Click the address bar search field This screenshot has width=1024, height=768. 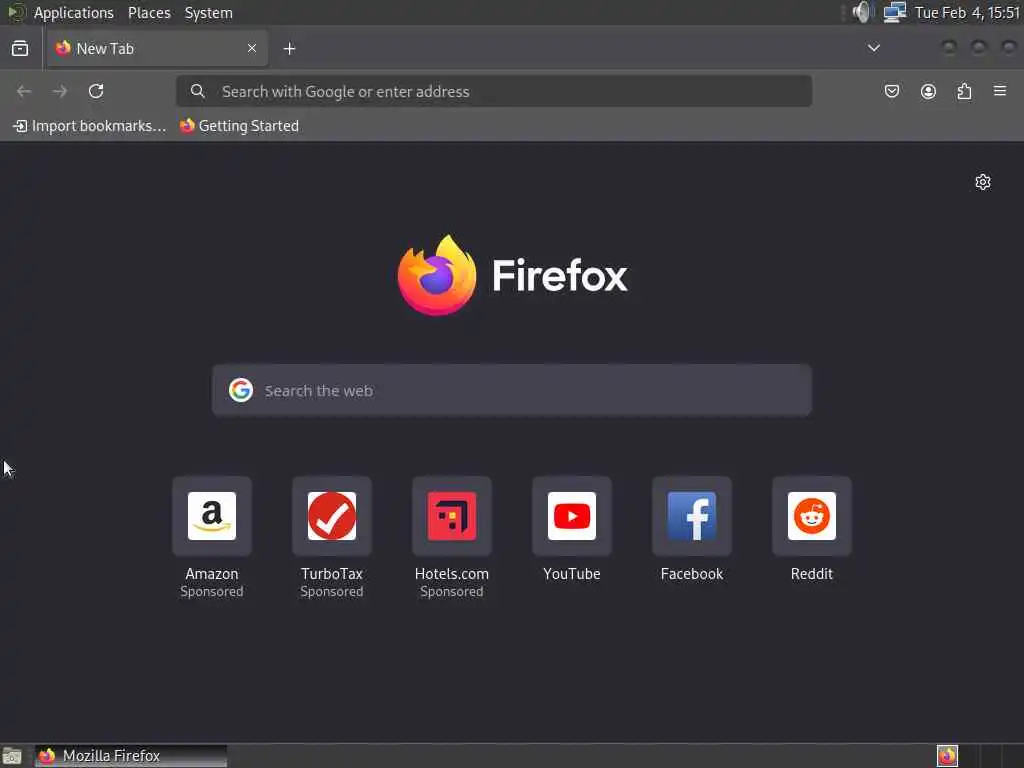coord(494,91)
